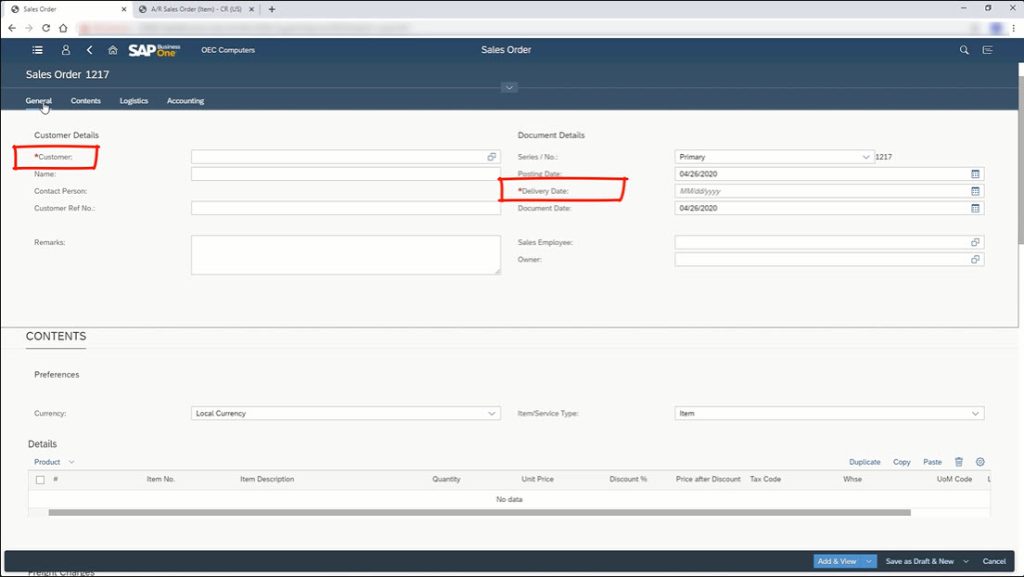Switch to the Accounting tab
The width and height of the screenshot is (1024, 577).
185,101
